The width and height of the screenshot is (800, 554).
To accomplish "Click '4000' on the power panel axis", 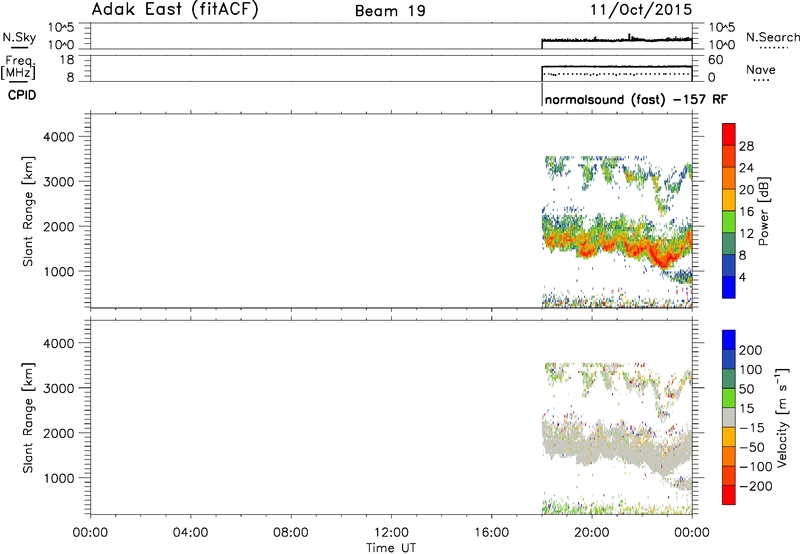I will (59, 137).
